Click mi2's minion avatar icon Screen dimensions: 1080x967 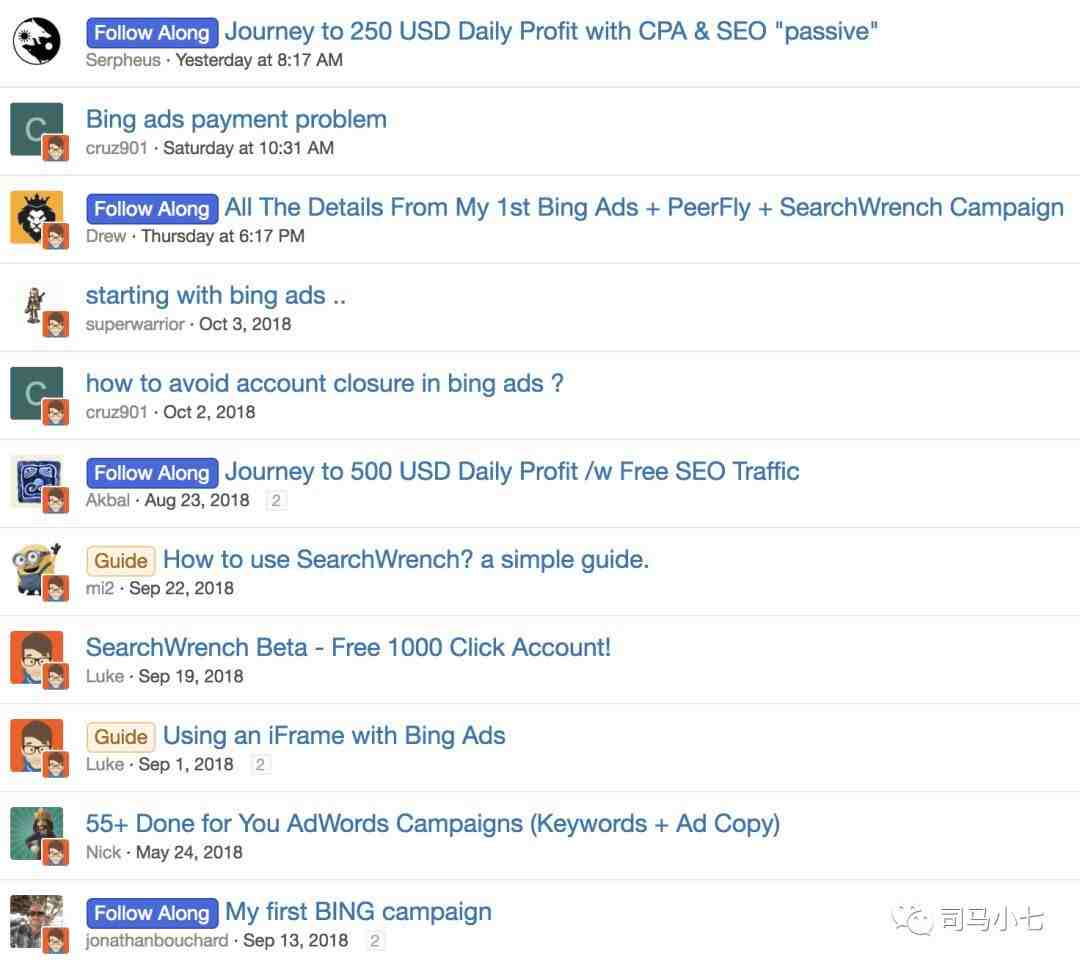pyautogui.click(x=34, y=567)
